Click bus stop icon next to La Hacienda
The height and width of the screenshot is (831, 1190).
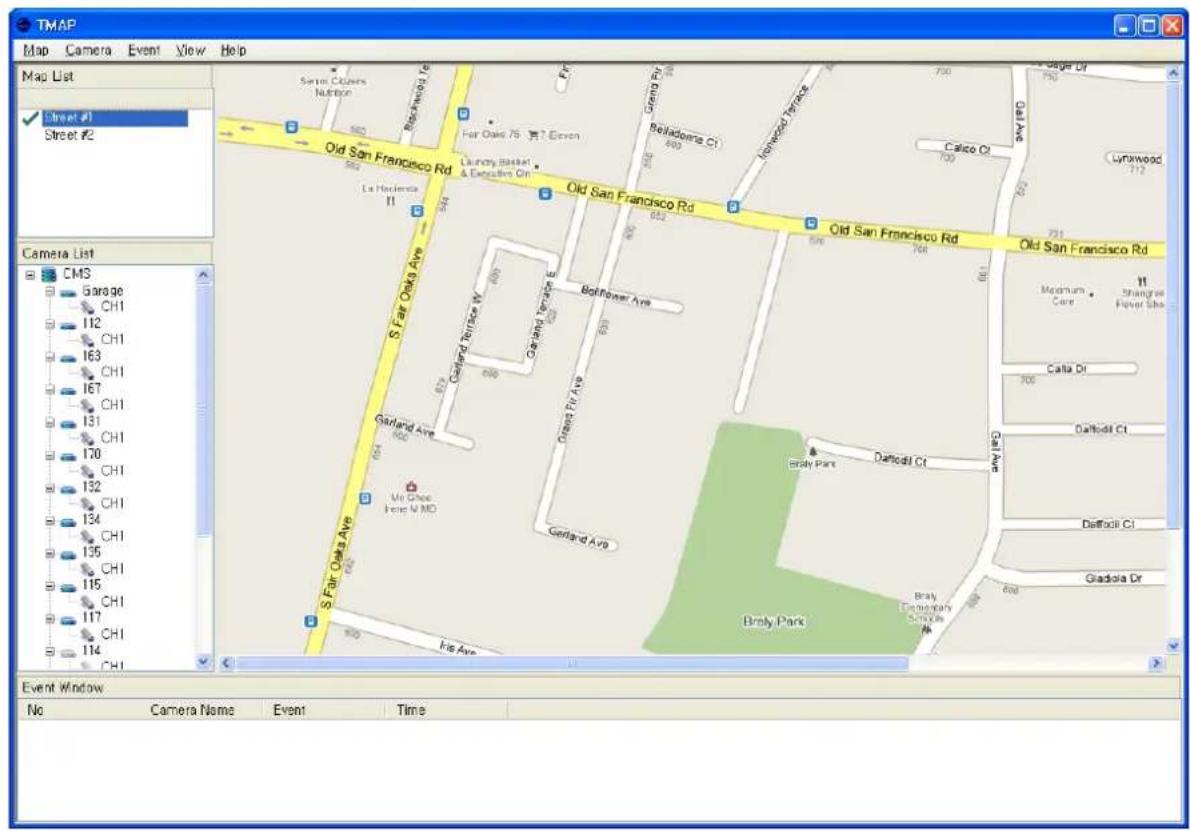click(417, 211)
